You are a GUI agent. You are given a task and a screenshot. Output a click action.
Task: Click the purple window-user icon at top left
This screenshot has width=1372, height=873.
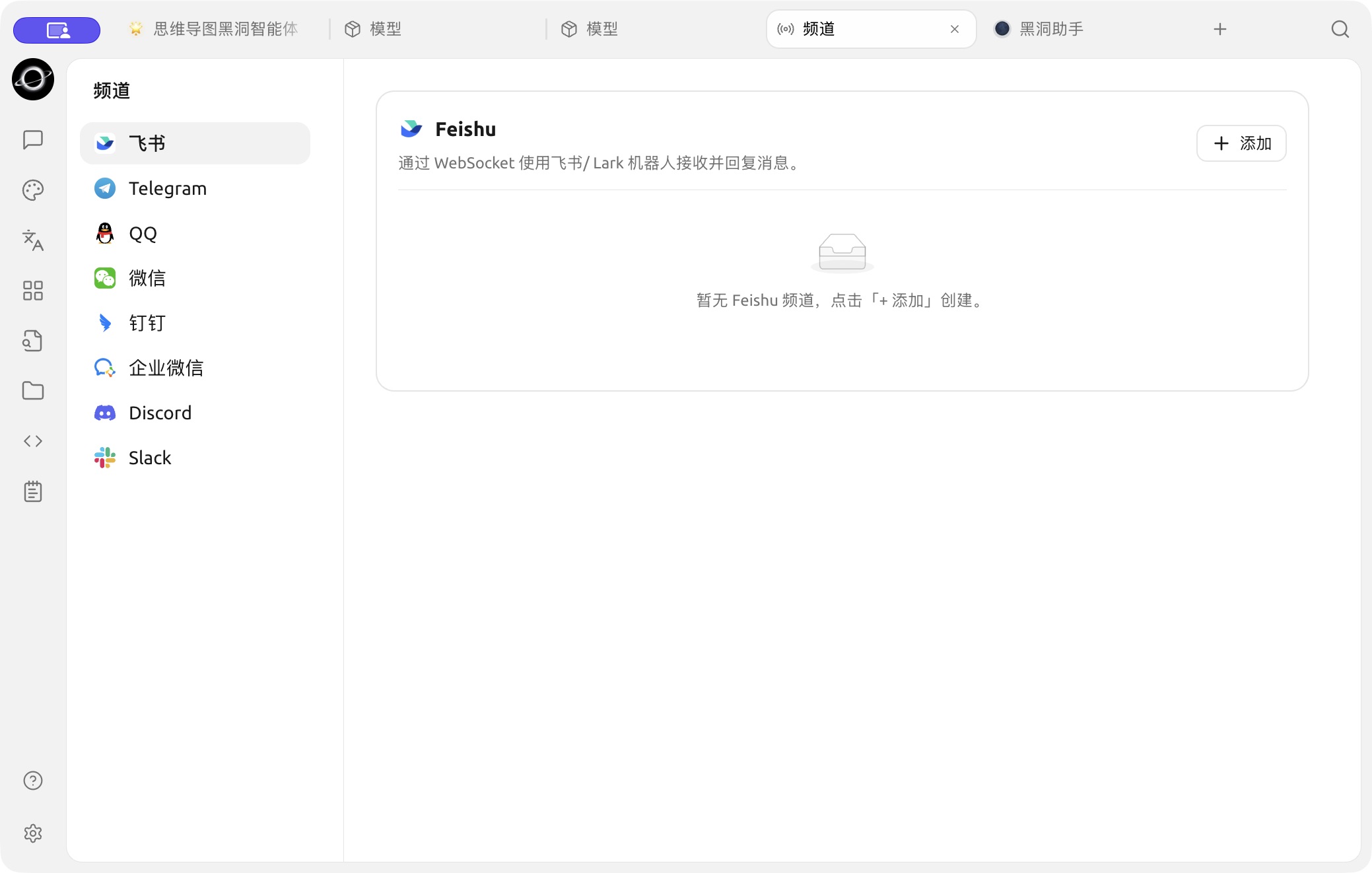(57, 30)
